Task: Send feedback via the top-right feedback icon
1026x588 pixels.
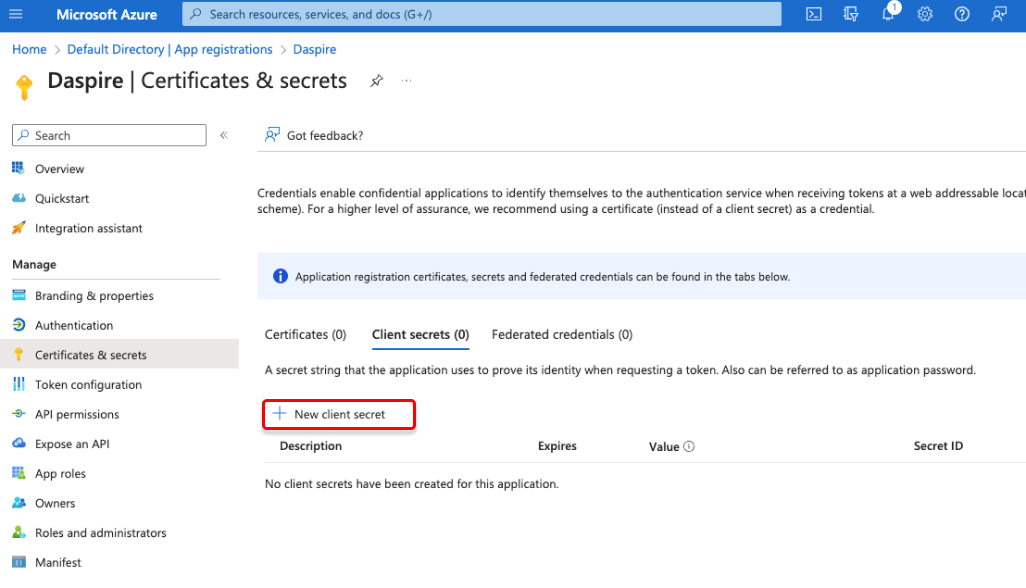Action: point(998,14)
